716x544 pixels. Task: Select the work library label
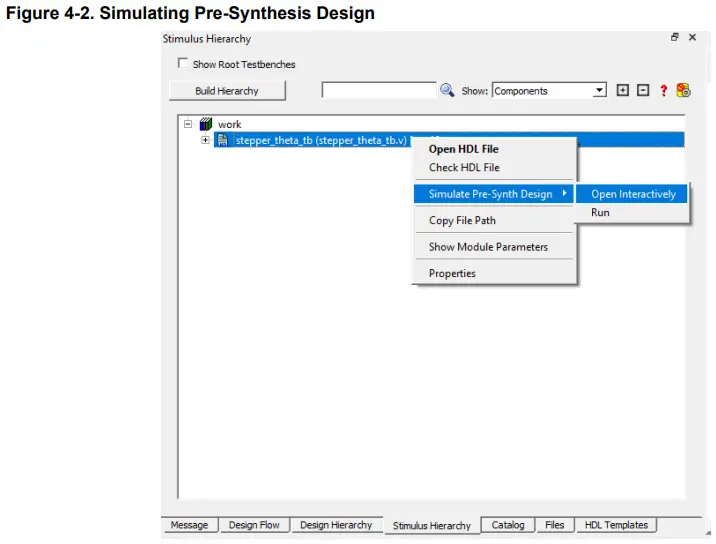click(x=230, y=124)
